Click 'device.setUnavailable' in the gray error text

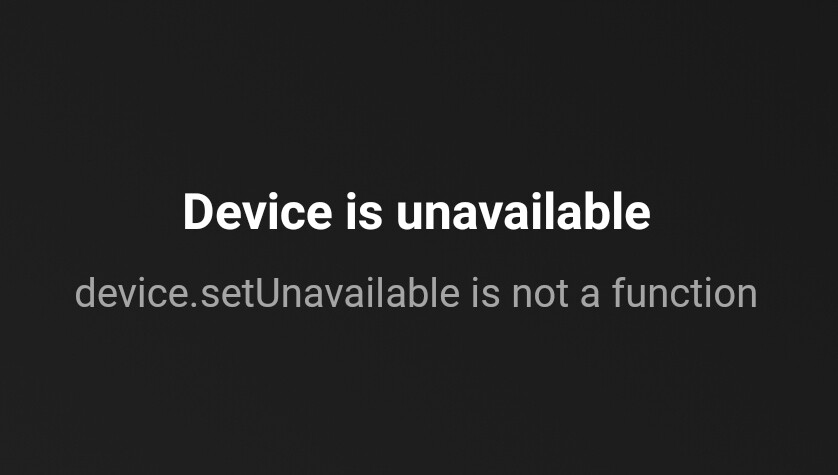[x=267, y=292]
